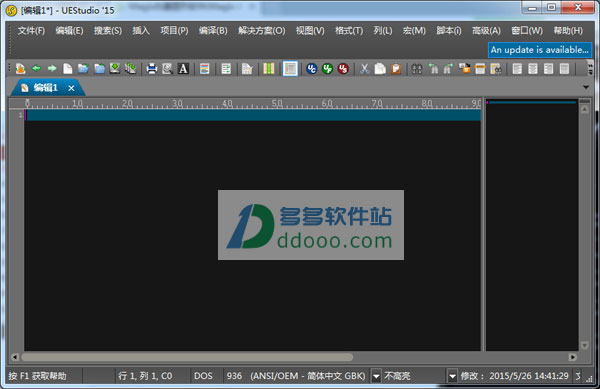Open print preview magnifier icon
This screenshot has height=389, width=600.
pos(167,68)
